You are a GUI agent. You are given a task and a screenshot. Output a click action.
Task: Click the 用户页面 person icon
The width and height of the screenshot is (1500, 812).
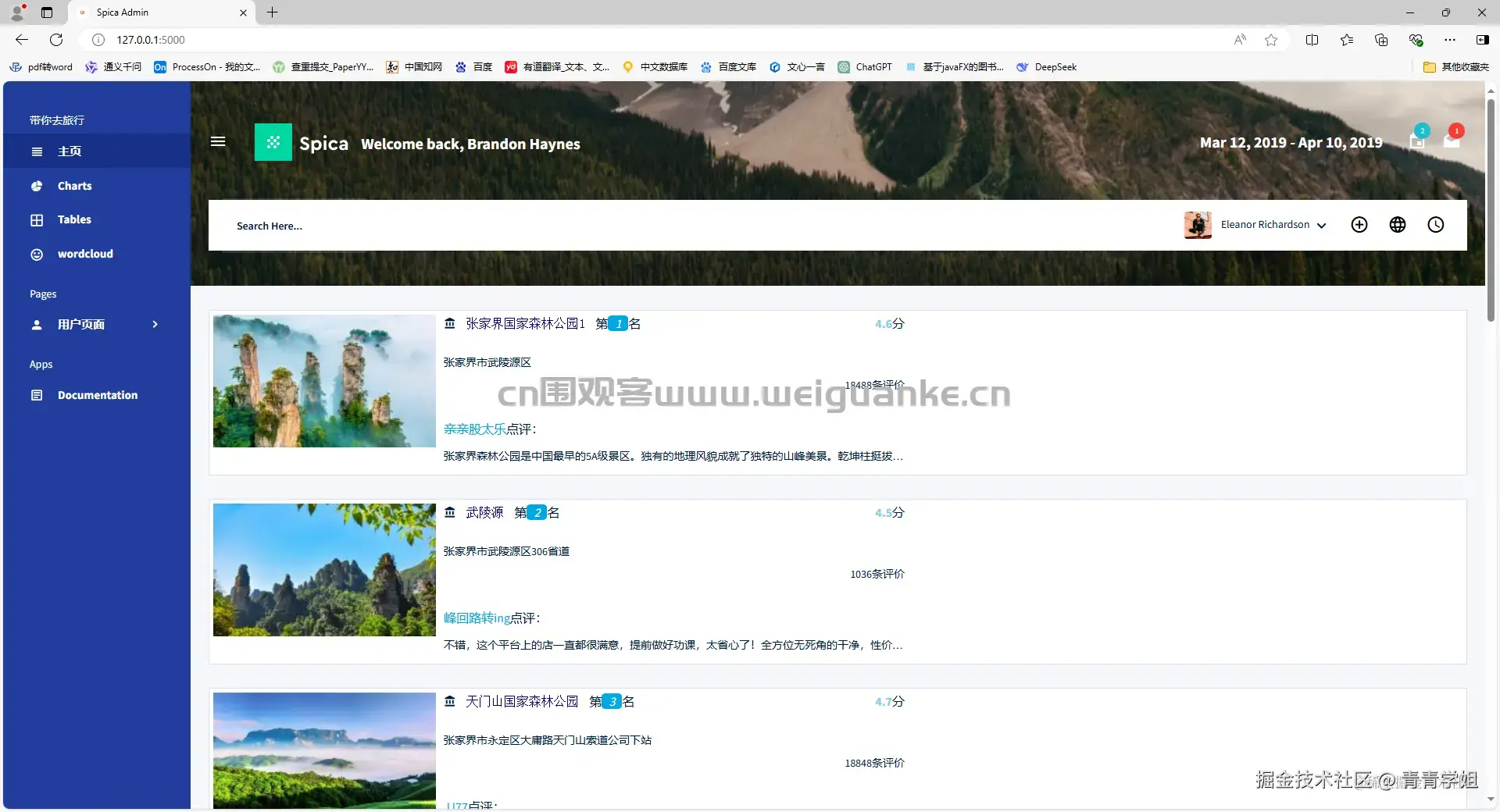coord(37,324)
